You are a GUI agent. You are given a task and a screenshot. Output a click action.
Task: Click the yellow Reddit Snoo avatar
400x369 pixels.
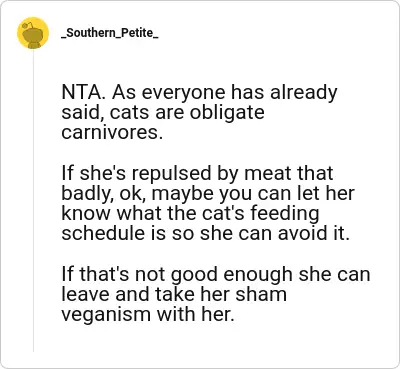pyautogui.click(x=33, y=33)
